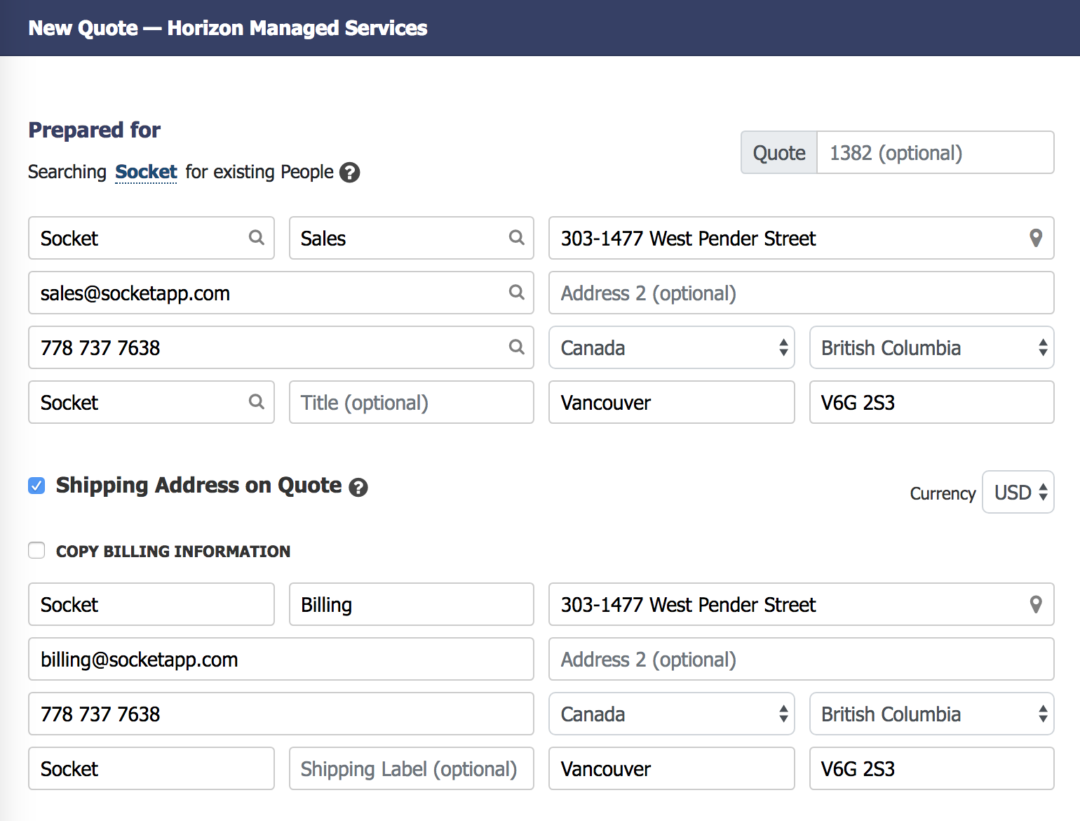Click billing@socketapp.com email field

(281, 660)
